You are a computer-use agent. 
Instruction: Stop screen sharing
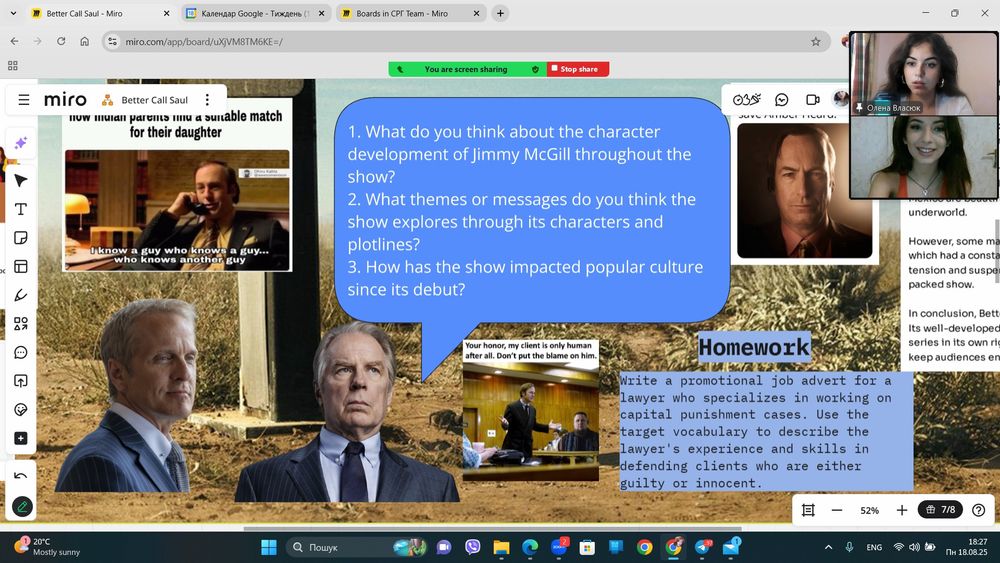578,69
